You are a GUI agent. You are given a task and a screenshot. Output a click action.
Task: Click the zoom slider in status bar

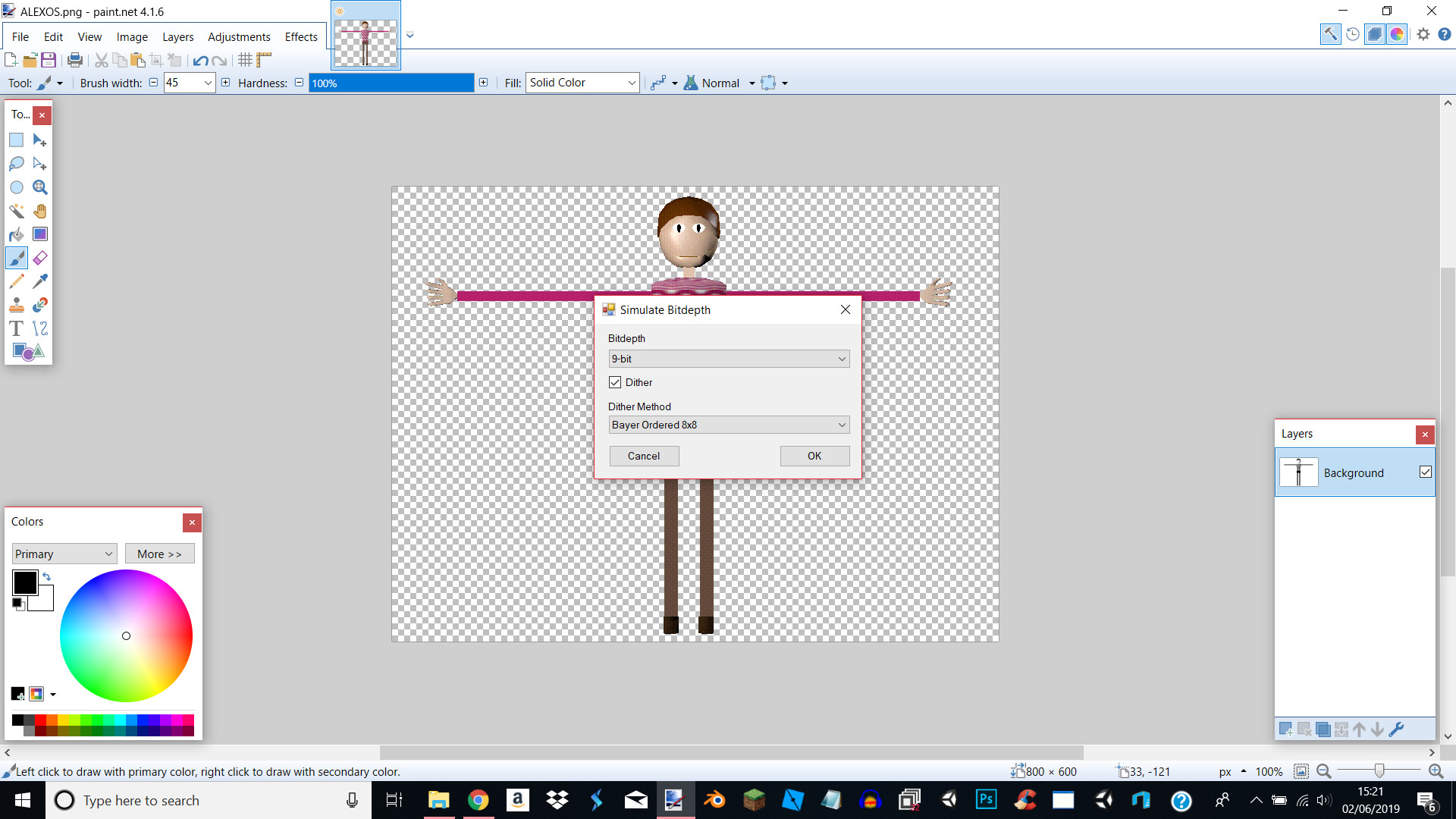1379,771
